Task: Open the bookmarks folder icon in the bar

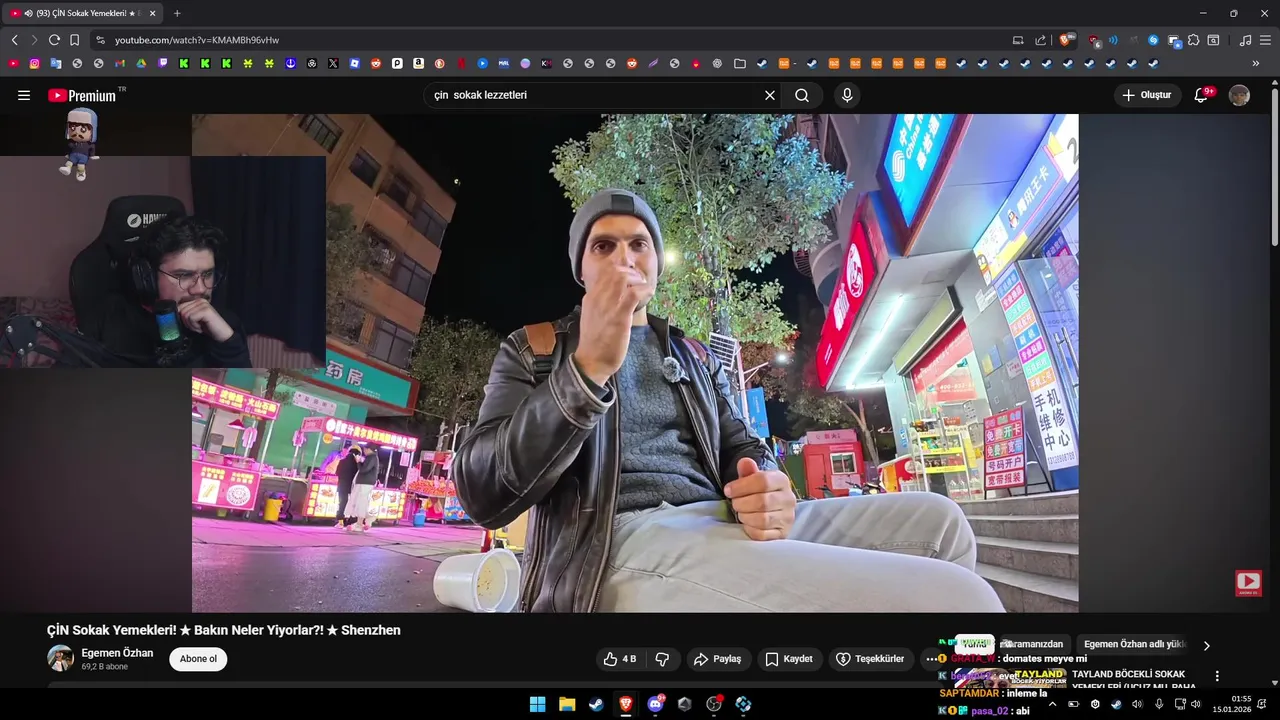Action: click(x=739, y=63)
